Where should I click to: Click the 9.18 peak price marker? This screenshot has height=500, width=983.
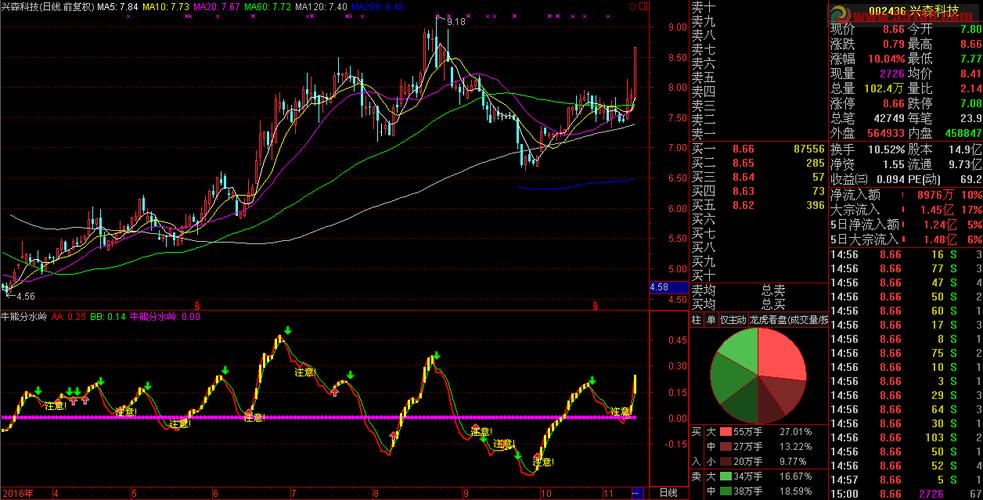click(x=456, y=21)
